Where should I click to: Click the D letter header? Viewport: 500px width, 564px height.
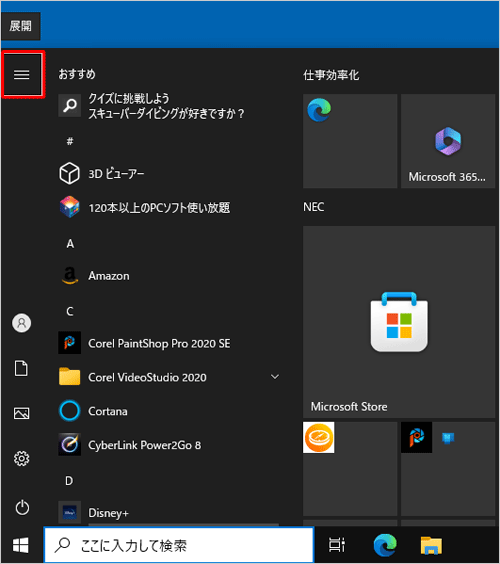[x=69, y=481]
